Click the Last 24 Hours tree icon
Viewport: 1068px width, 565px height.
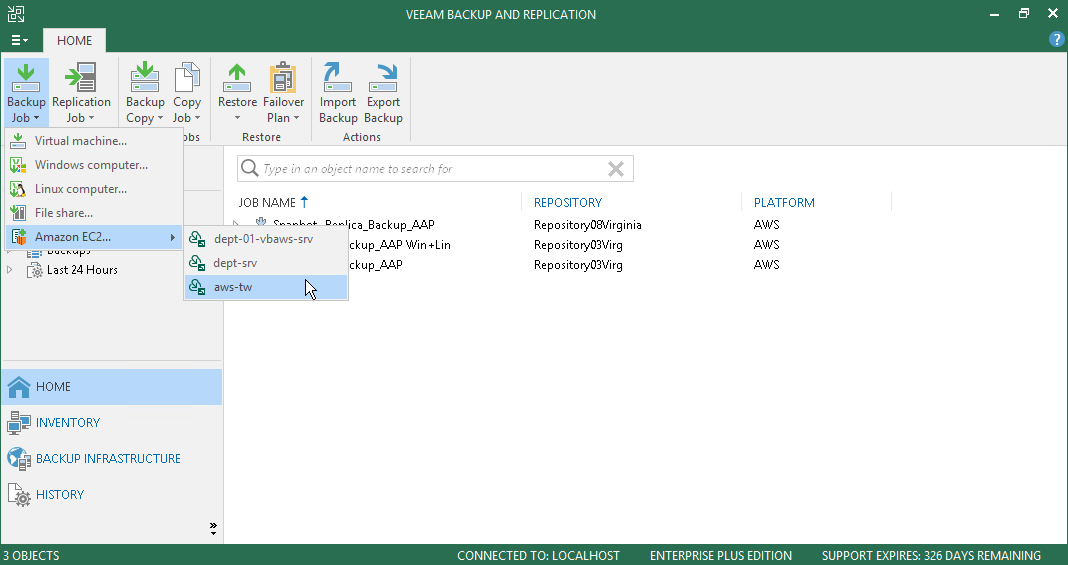coord(34,270)
